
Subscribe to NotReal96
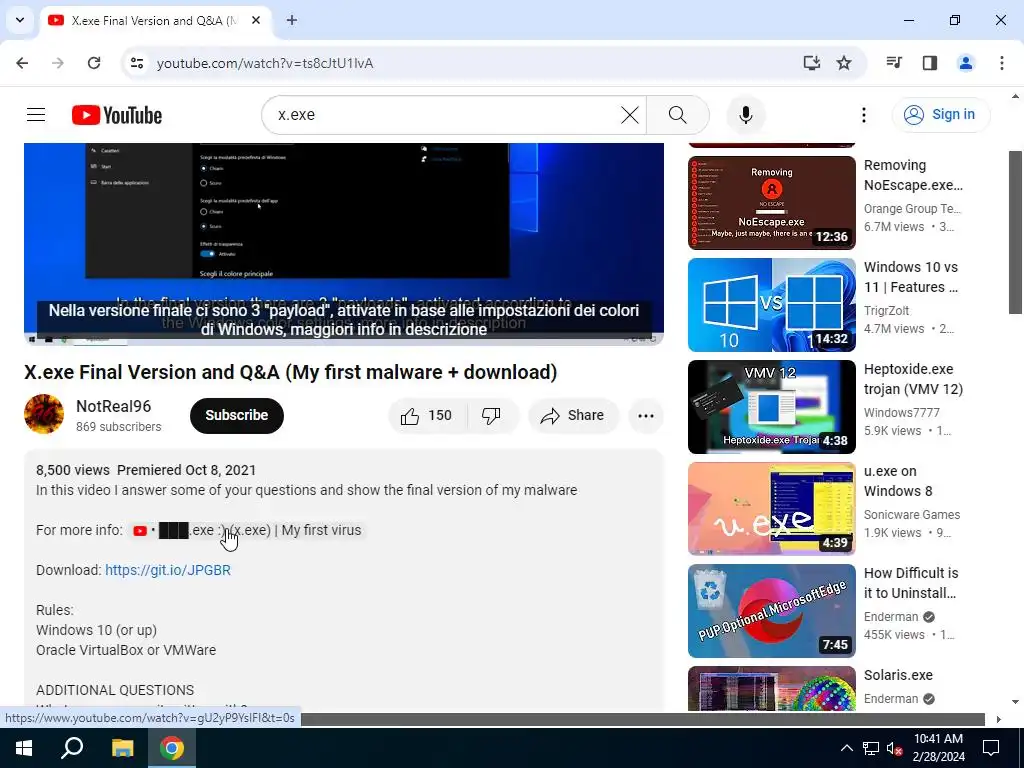tap(236, 415)
